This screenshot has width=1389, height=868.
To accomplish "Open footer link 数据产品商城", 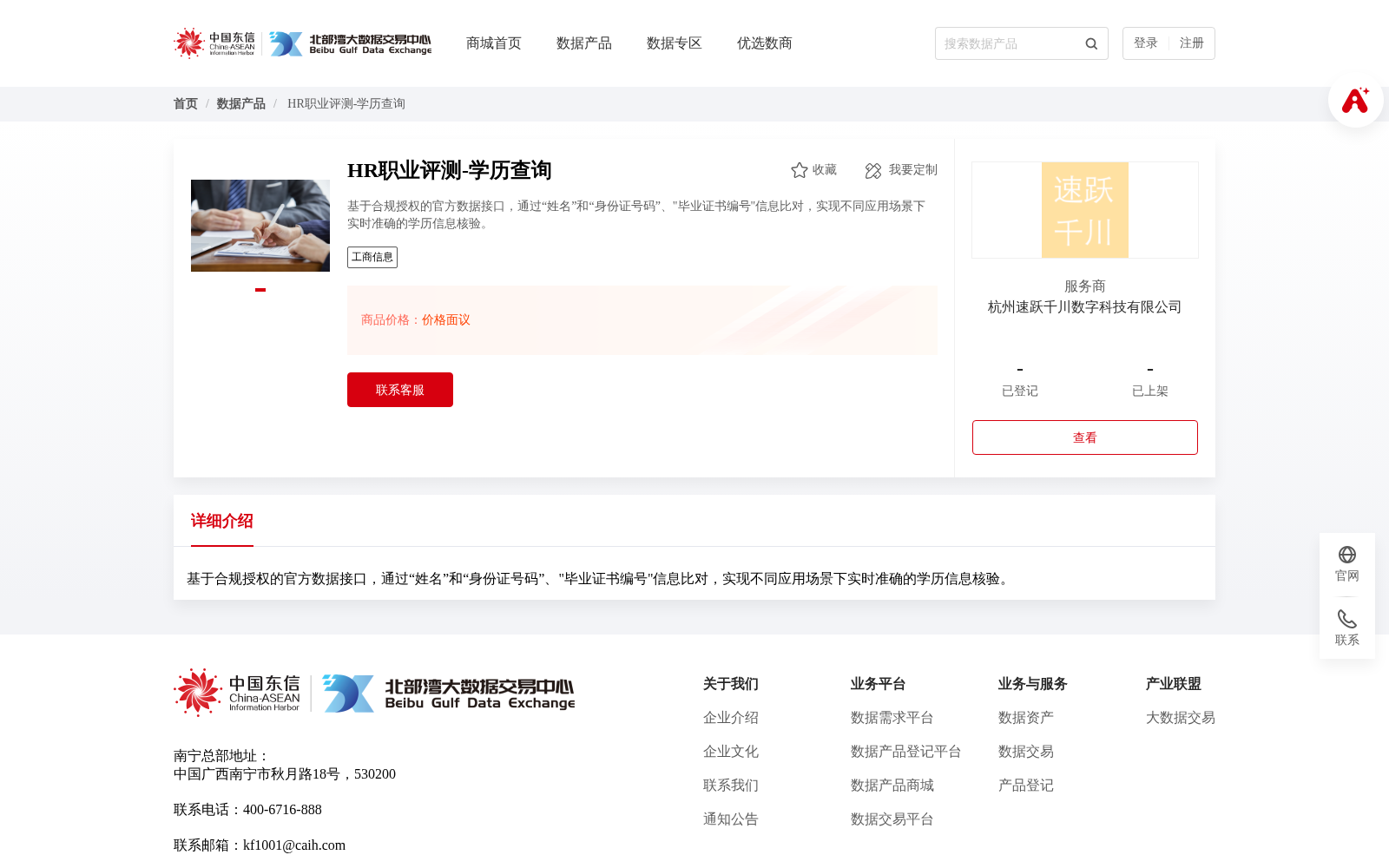I will [892, 786].
